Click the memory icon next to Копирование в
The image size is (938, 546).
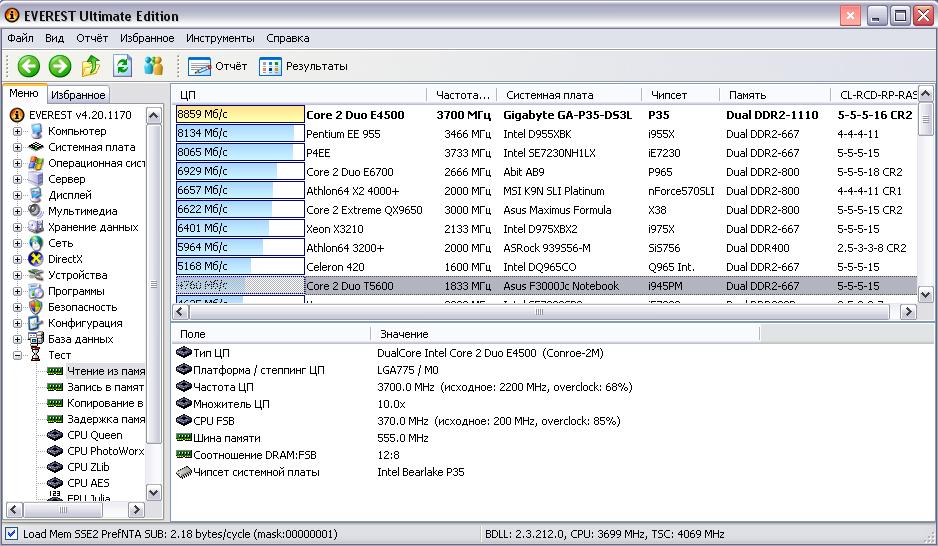point(55,403)
